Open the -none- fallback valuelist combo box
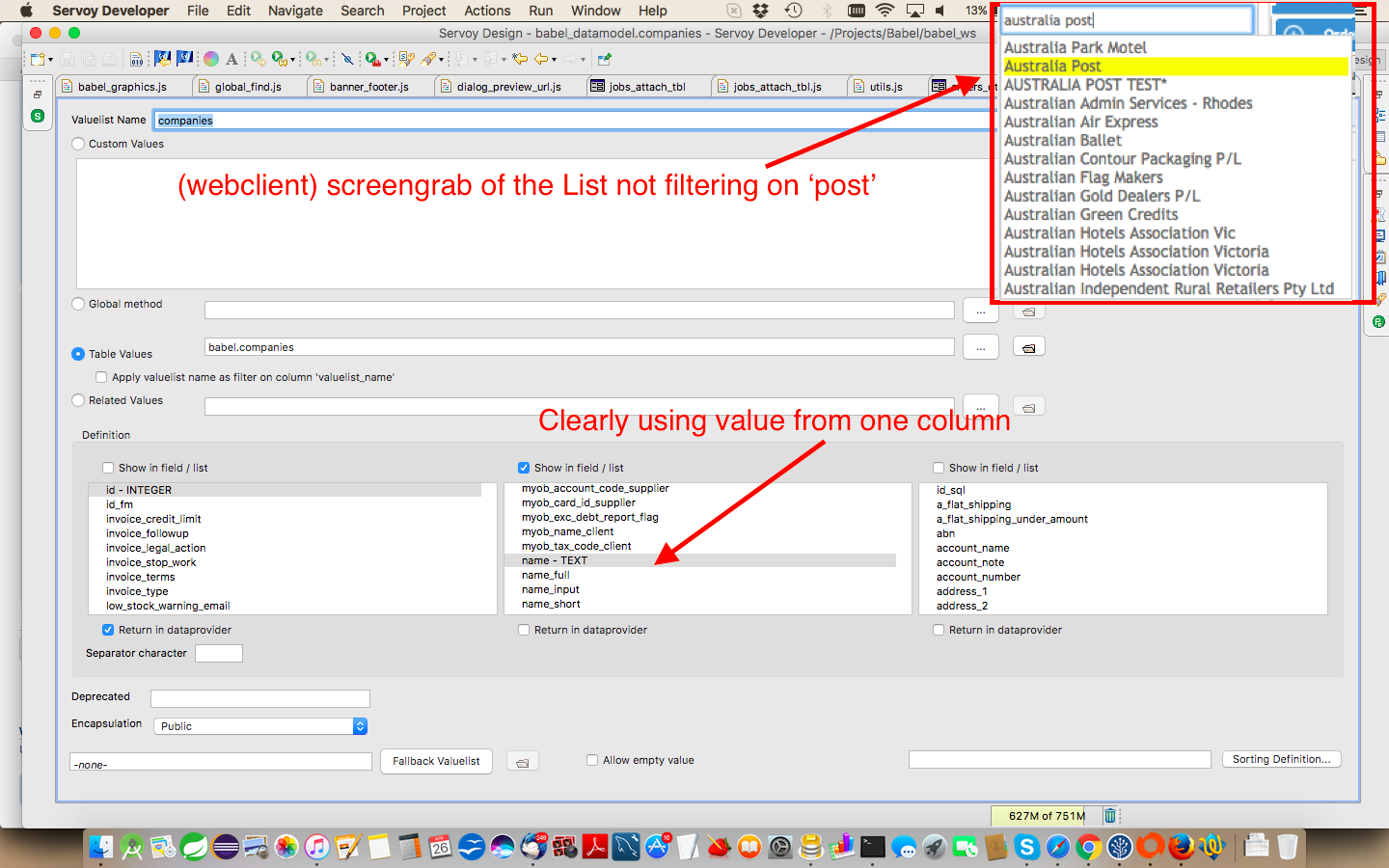 221,762
